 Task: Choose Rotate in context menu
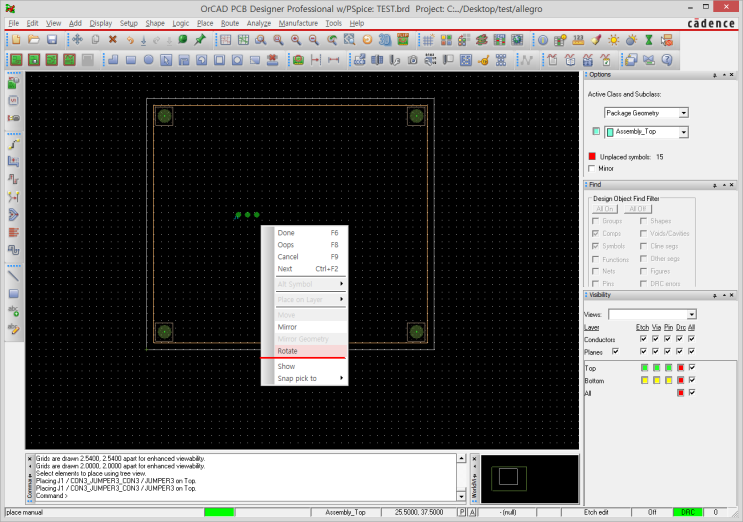point(310,351)
